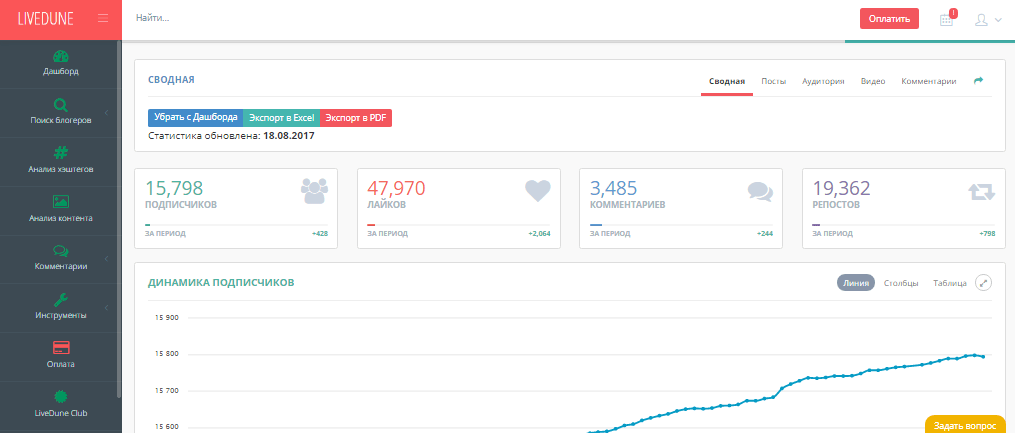Switch chart view to Таблица
Image resolution: width=1015 pixels, height=433 pixels.
949,283
